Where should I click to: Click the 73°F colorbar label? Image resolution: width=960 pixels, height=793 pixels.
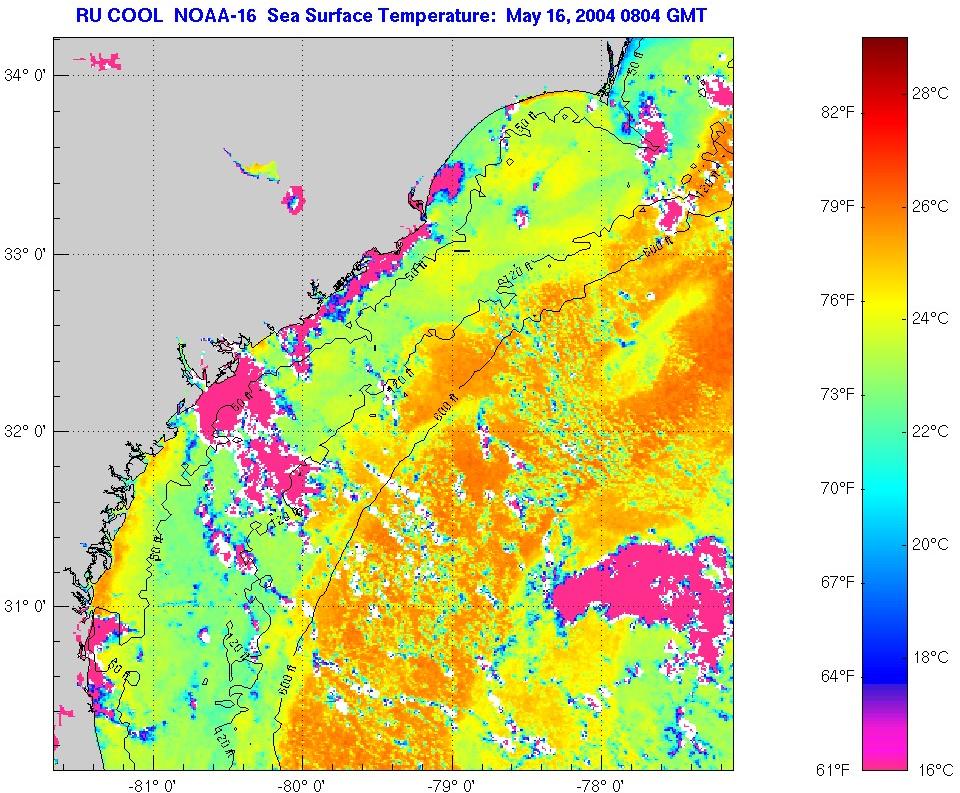coord(838,394)
